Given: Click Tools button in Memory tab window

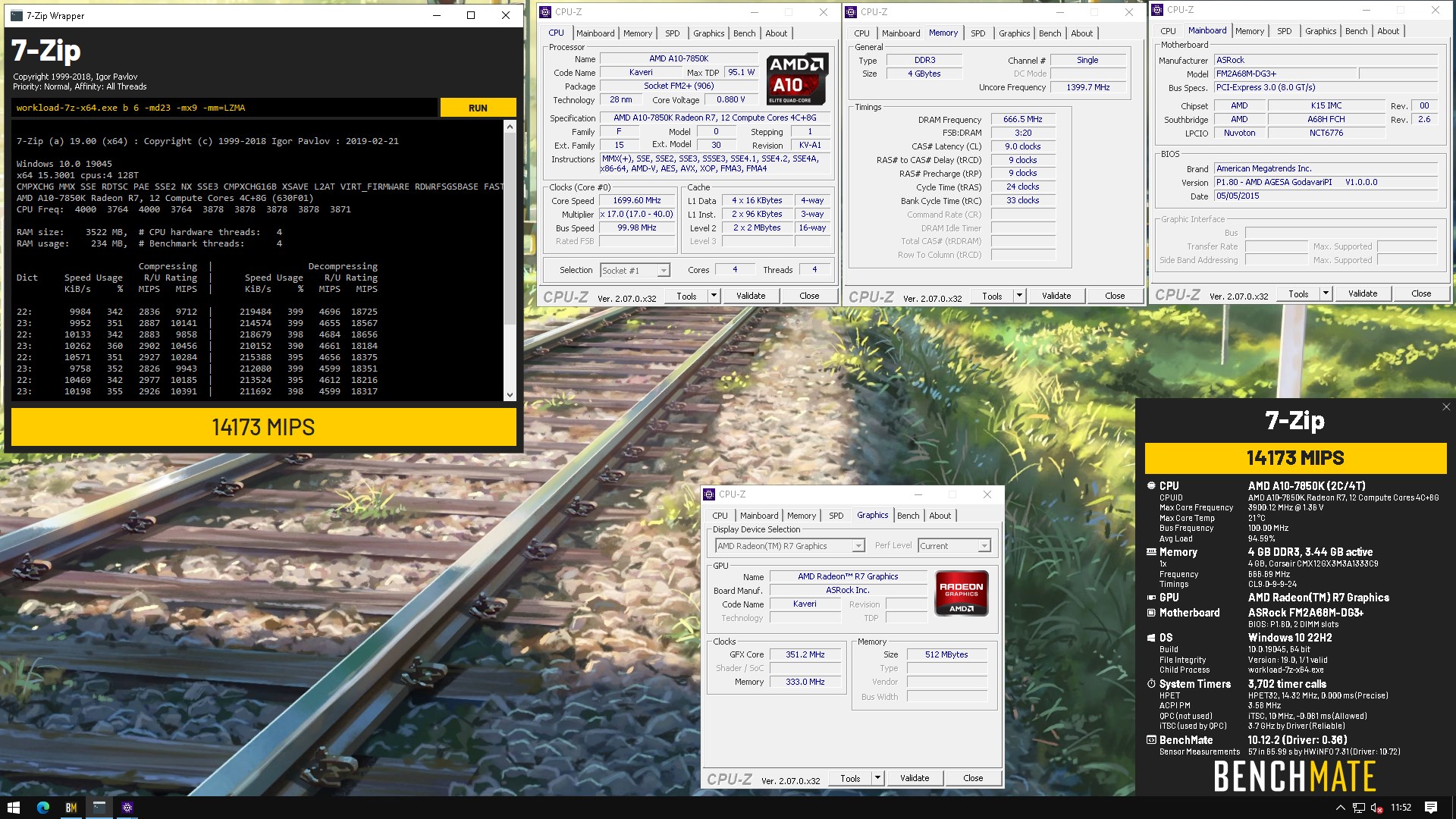Looking at the screenshot, I should (x=992, y=296).
